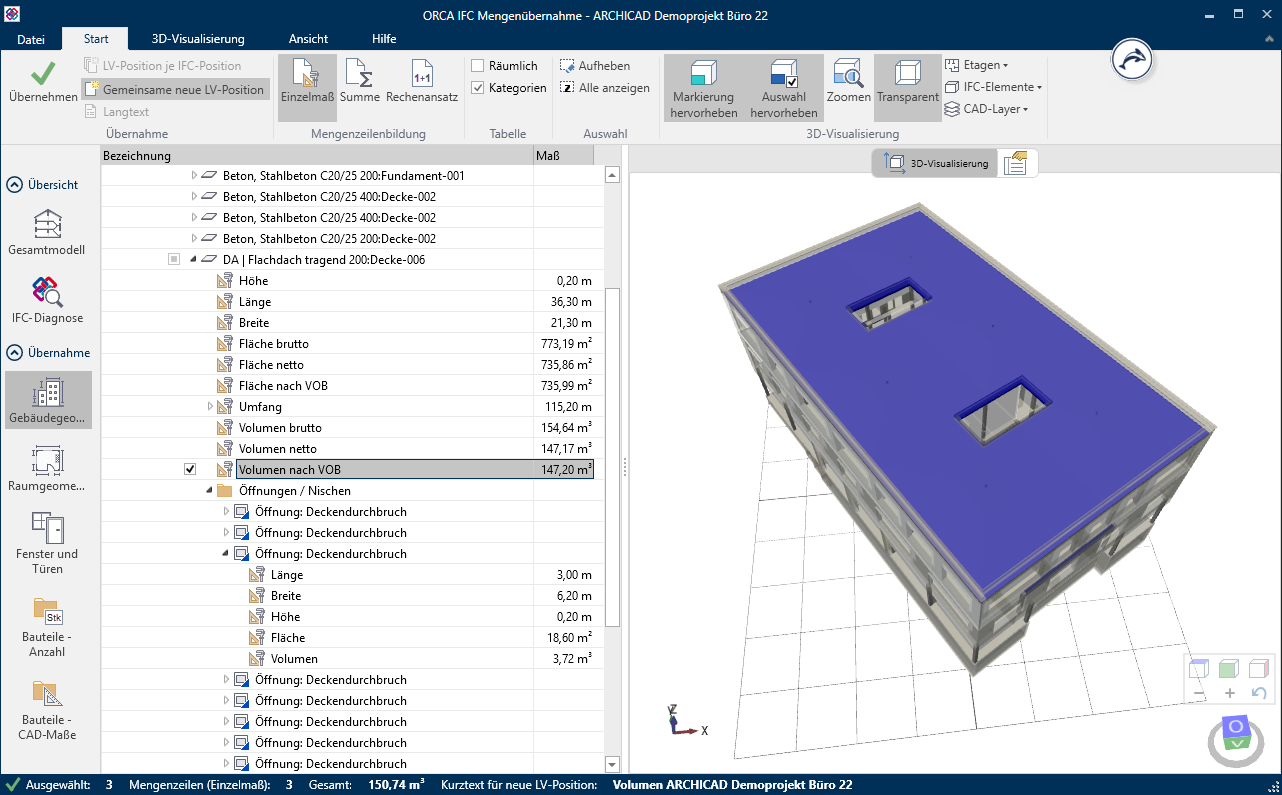Switch to the 3D-Visualisierung ribbon tab

coord(198,39)
